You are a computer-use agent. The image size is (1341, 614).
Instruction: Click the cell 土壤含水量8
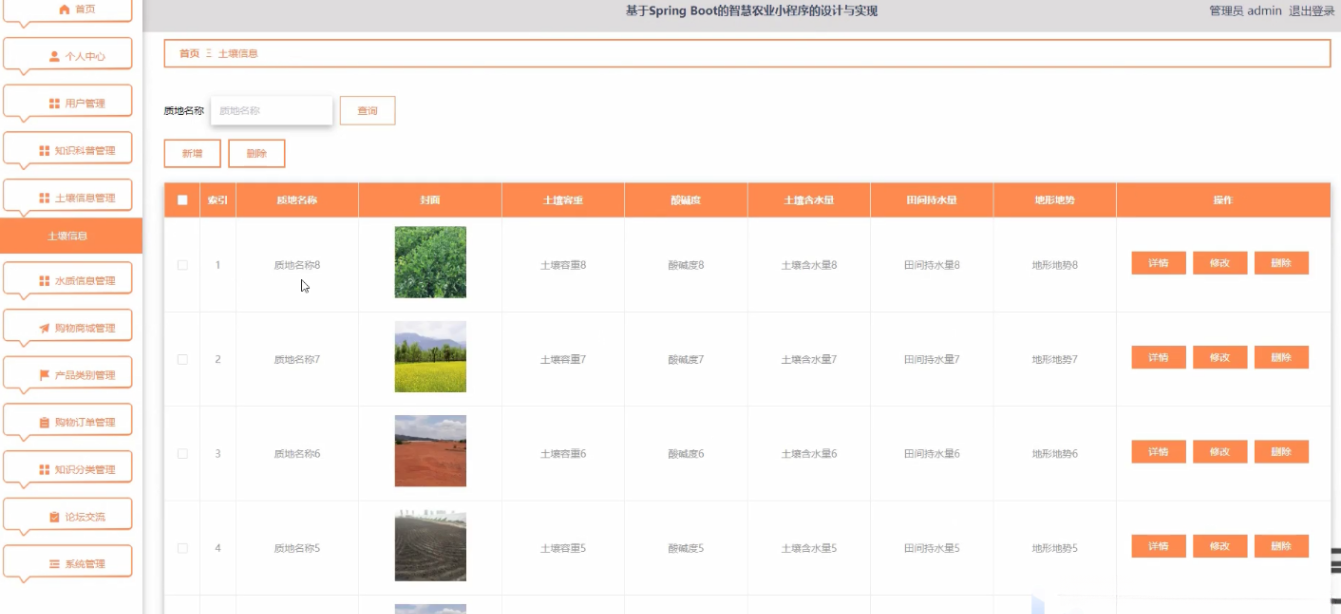click(809, 265)
